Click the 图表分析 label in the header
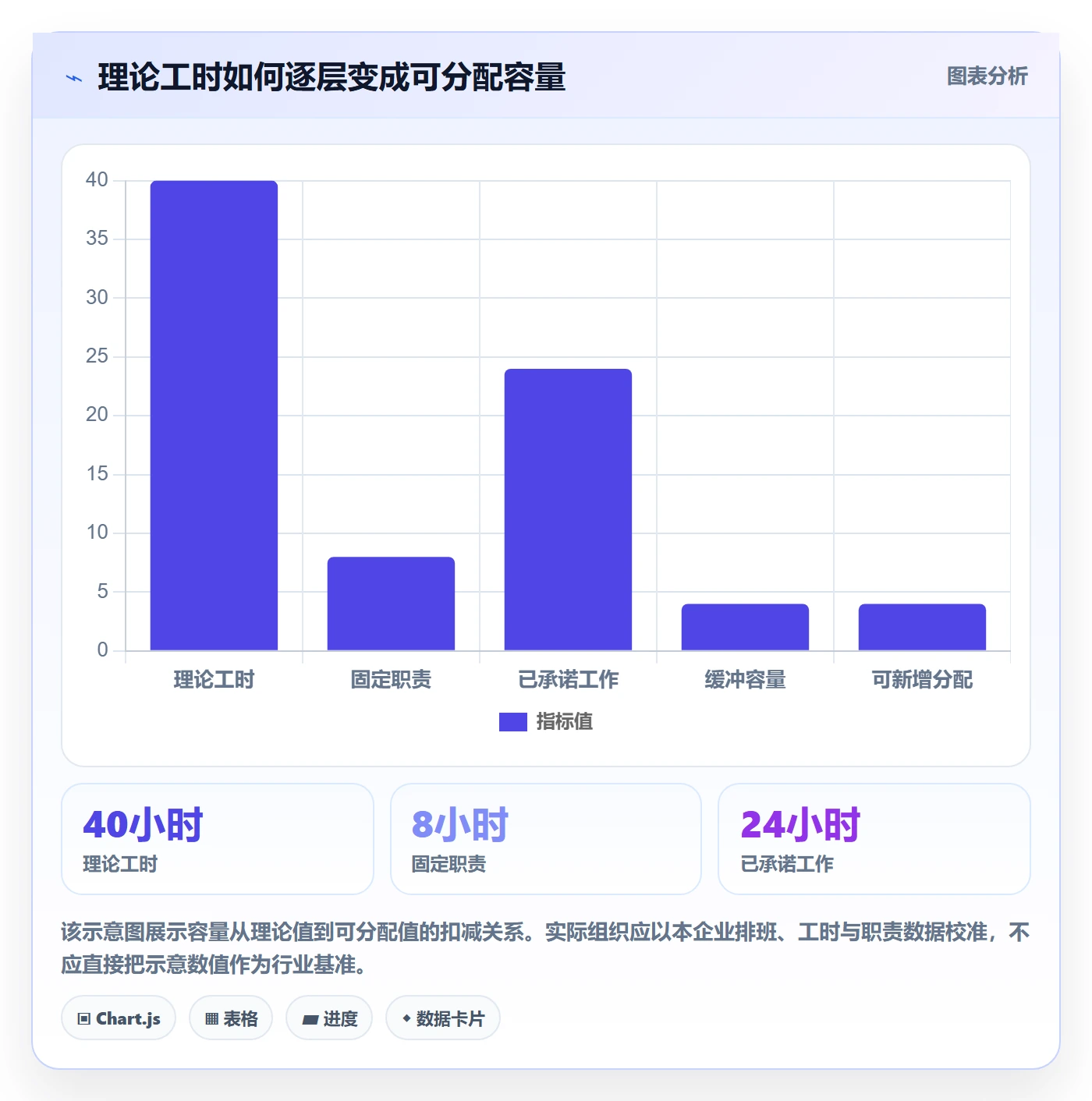The height and width of the screenshot is (1101, 1092). (x=987, y=76)
